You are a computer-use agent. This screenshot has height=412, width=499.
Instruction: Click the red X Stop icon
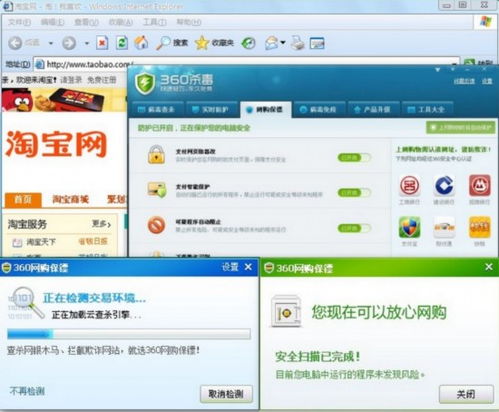[x=102, y=43]
